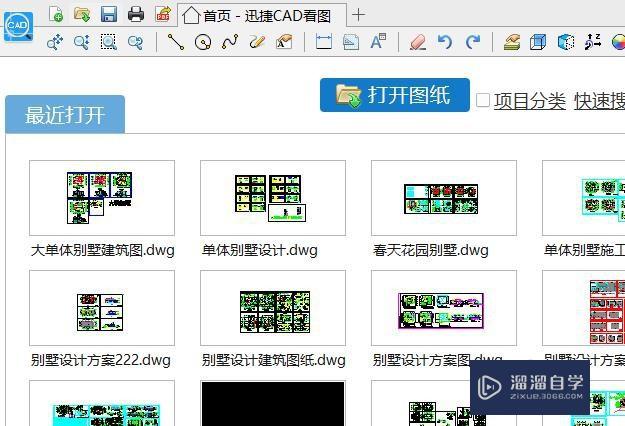
Task: Activate the distance measurement tool
Action: [324, 42]
